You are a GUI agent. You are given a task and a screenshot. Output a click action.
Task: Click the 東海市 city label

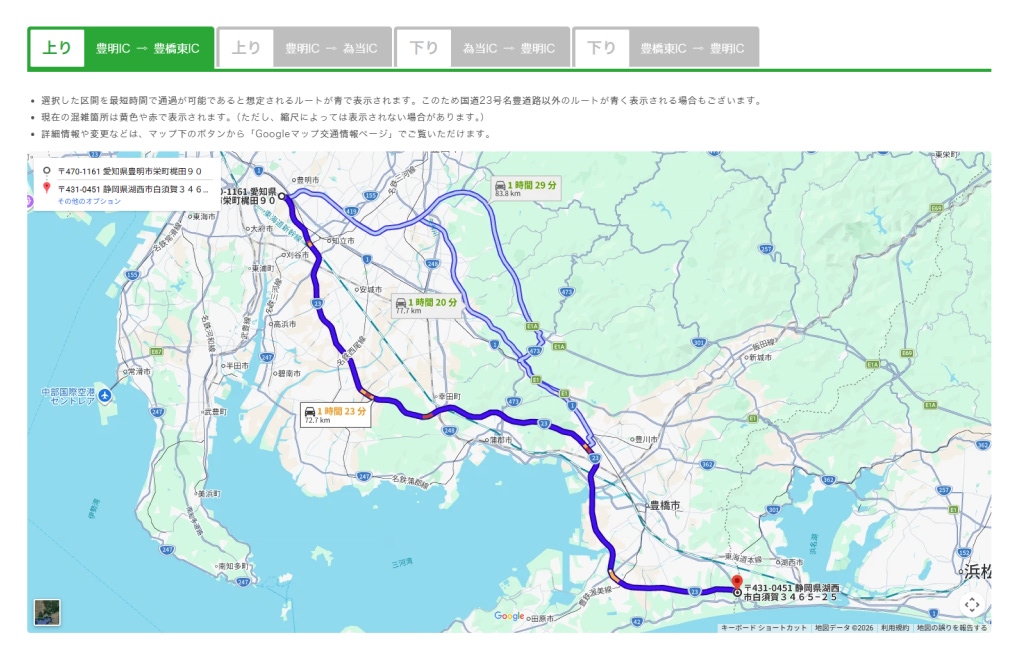click(204, 216)
